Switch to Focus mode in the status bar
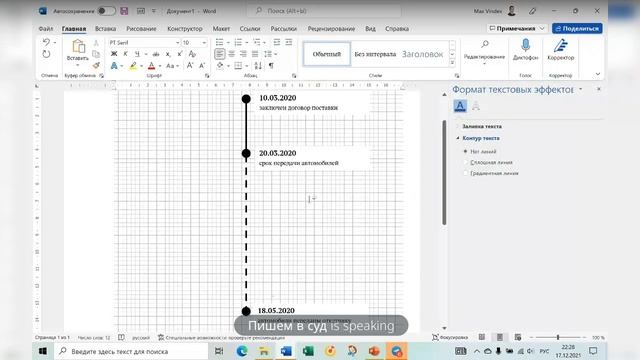 pos(450,337)
